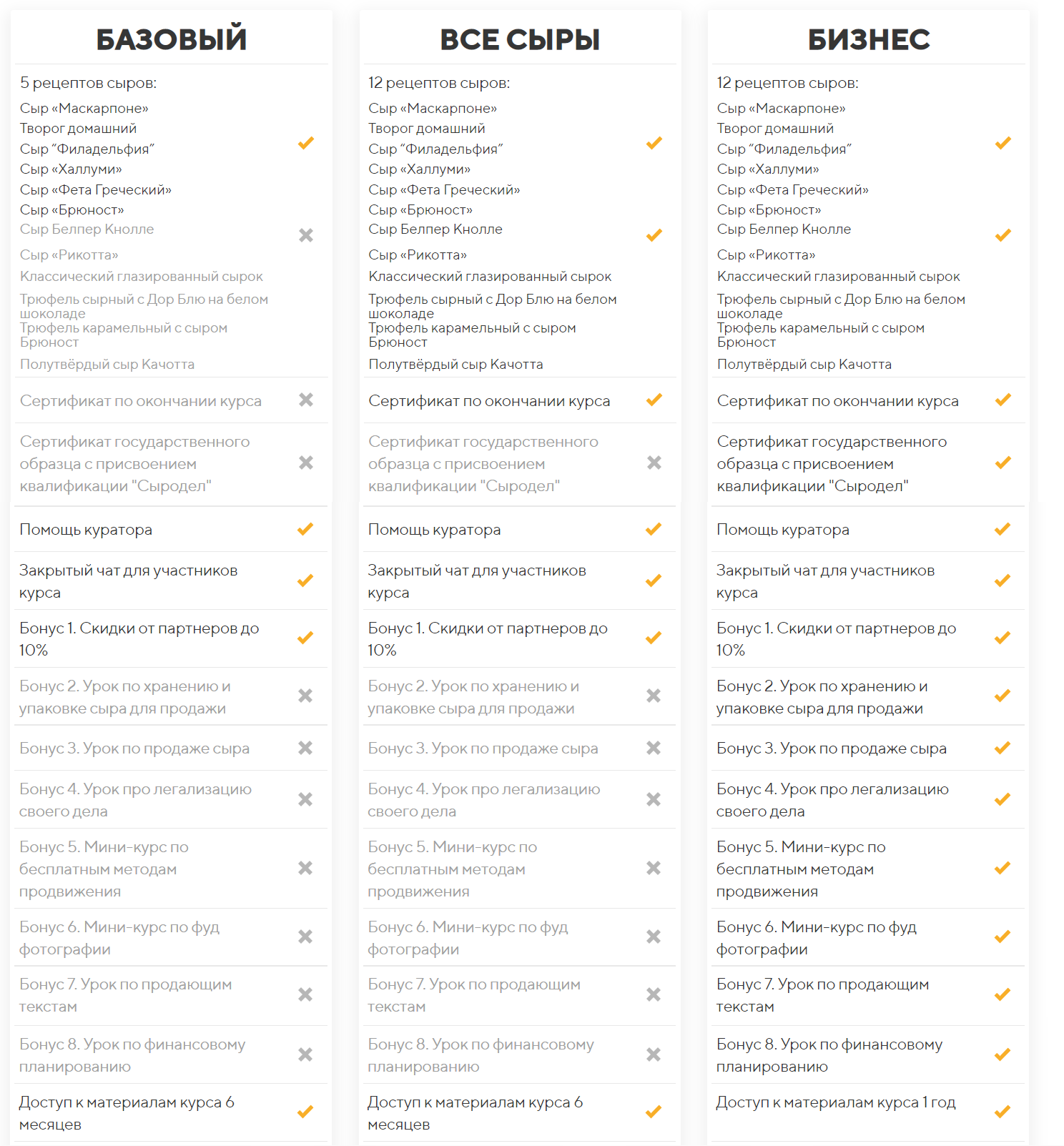The height and width of the screenshot is (1146, 1064).
Task: Click the checkmark beside Сыр Белпер Кнолле in ВСЕ СЫРЫ
Action: point(654,235)
